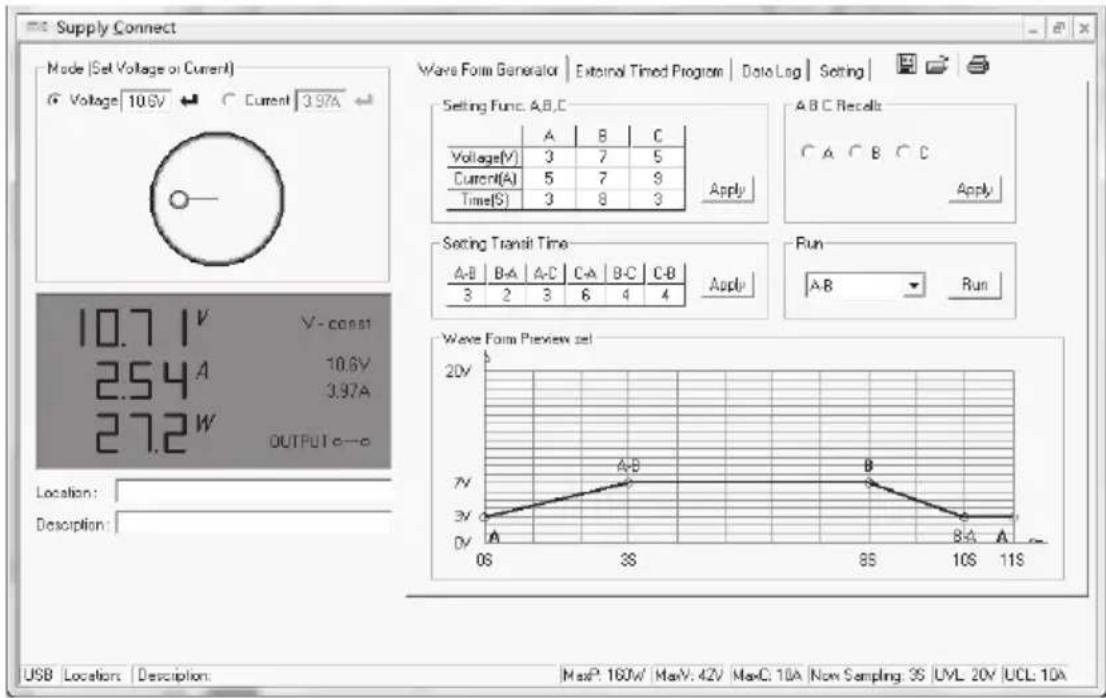Click the USB status bar entry
The height and width of the screenshot is (698, 1106).
[x=38, y=675]
